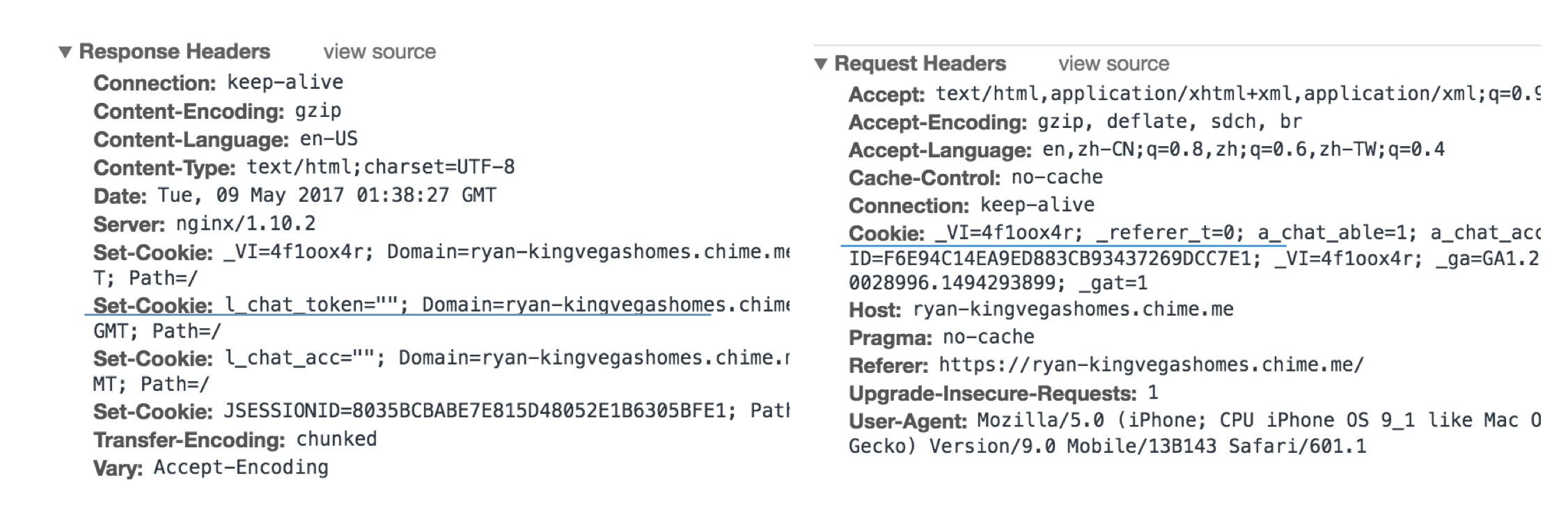The height and width of the screenshot is (505, 1568).
Task: Click the Host header value
Action: (1073, 310)
